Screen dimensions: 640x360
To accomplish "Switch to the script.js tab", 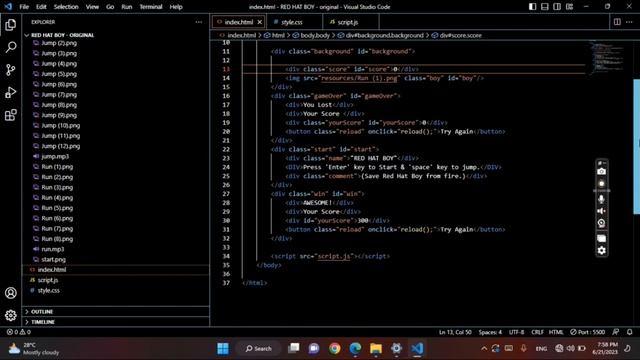I will tap(348, 22).
